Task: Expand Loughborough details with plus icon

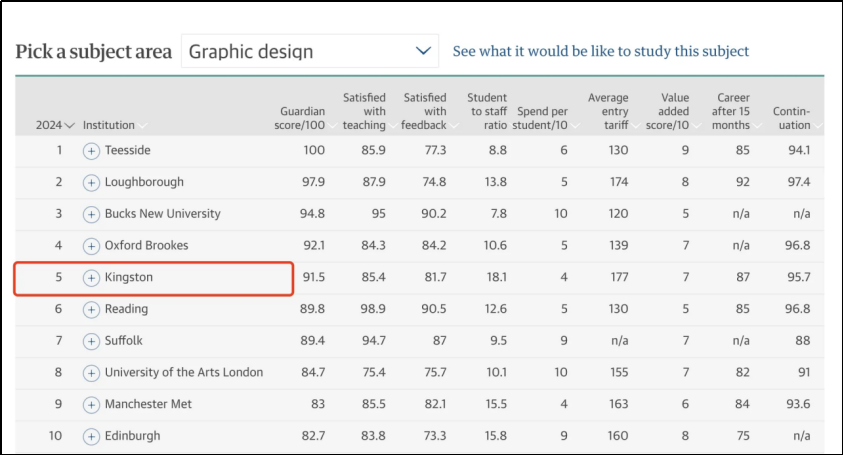Action: tap(91, 182)
